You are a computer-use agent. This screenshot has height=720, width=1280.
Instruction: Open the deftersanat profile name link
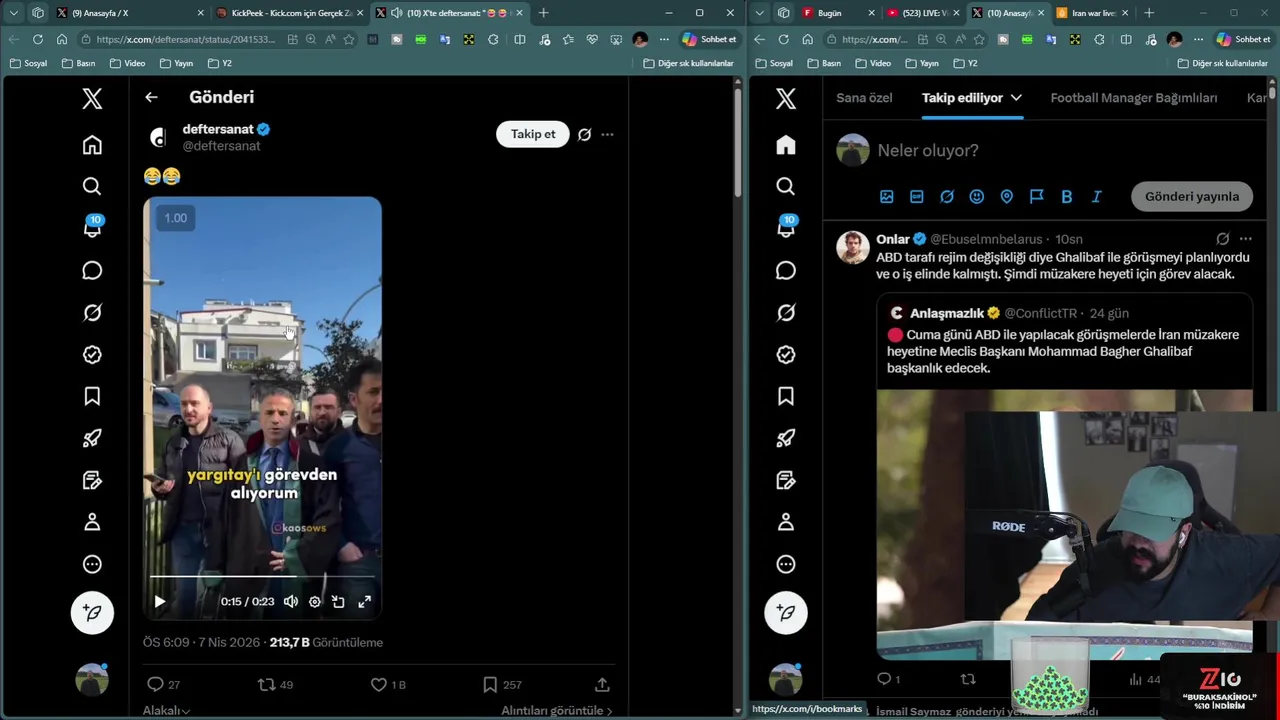pos(217,129)
